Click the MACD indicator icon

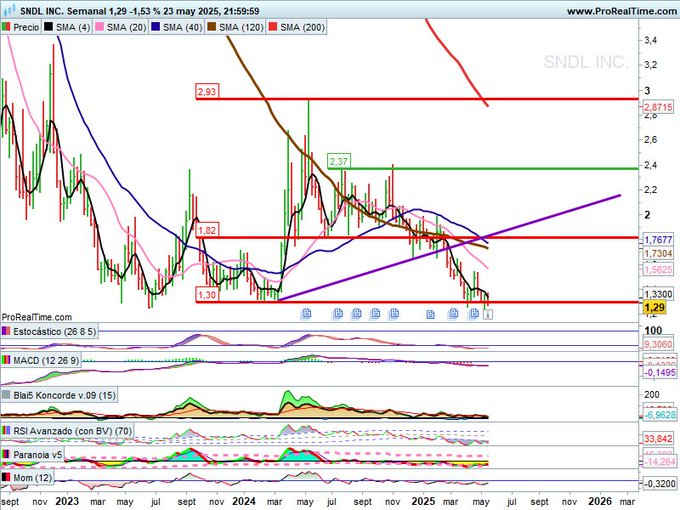pyautogui.click(x=6, y=360)
